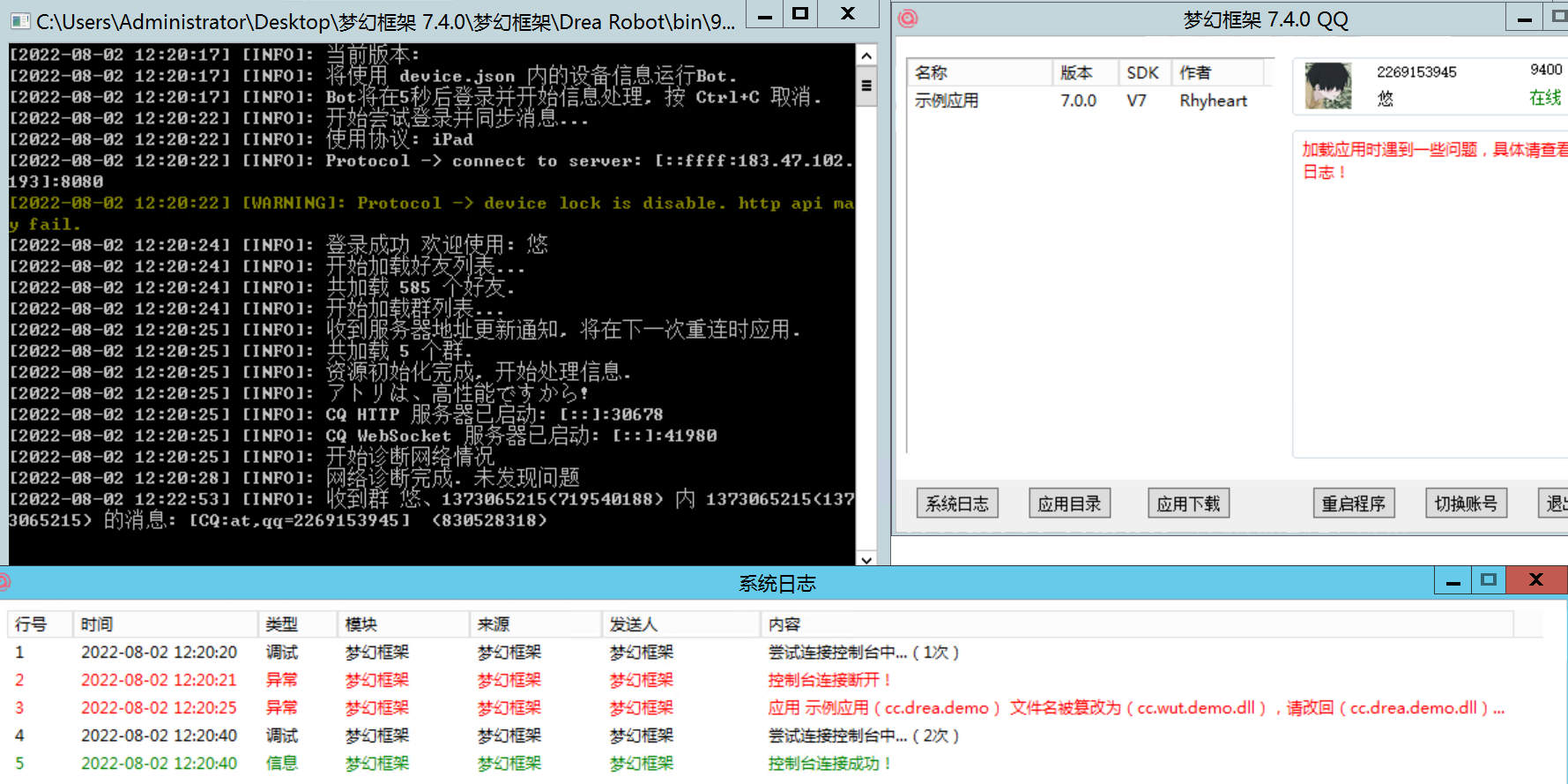Click the 模块 column header in log
Viewport: 1568px width, 784px height.
click(403, 624)
